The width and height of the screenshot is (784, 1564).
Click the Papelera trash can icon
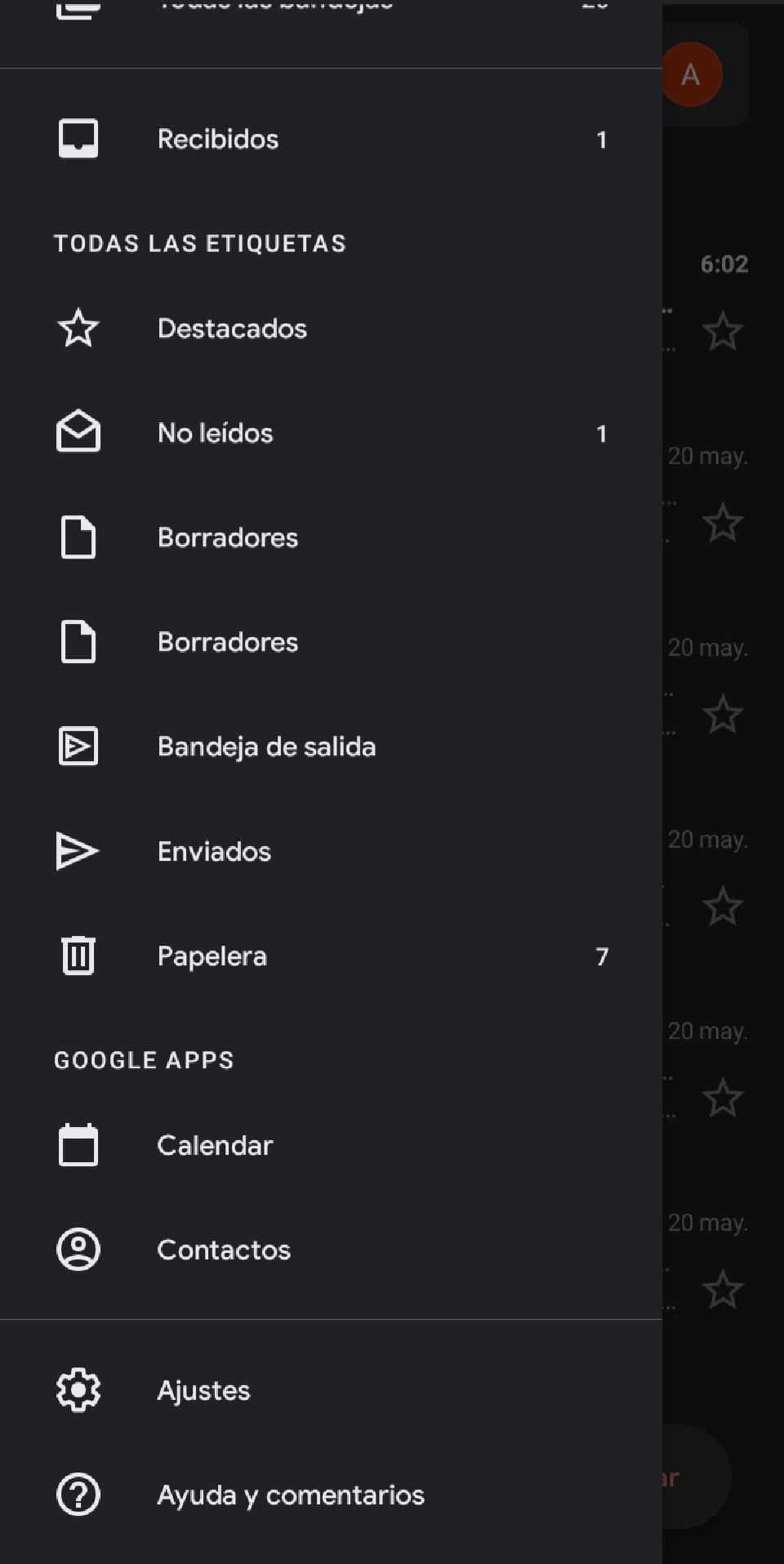[78, 956]
